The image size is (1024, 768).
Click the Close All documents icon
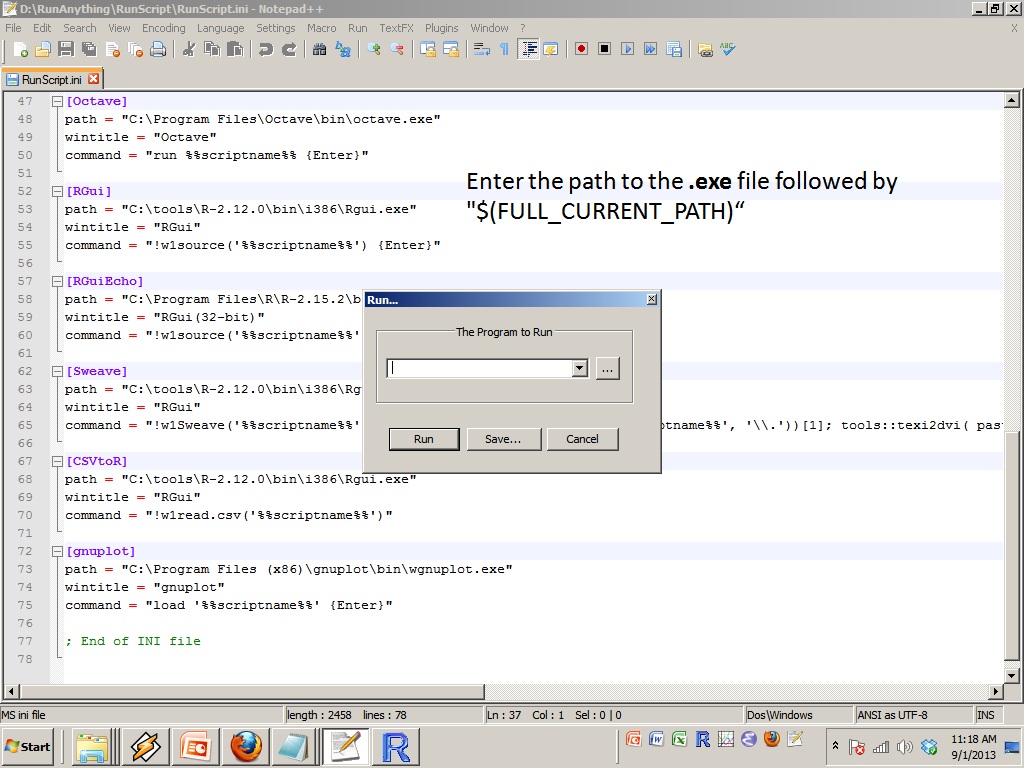pyautogui.click(x=135, y=50)
